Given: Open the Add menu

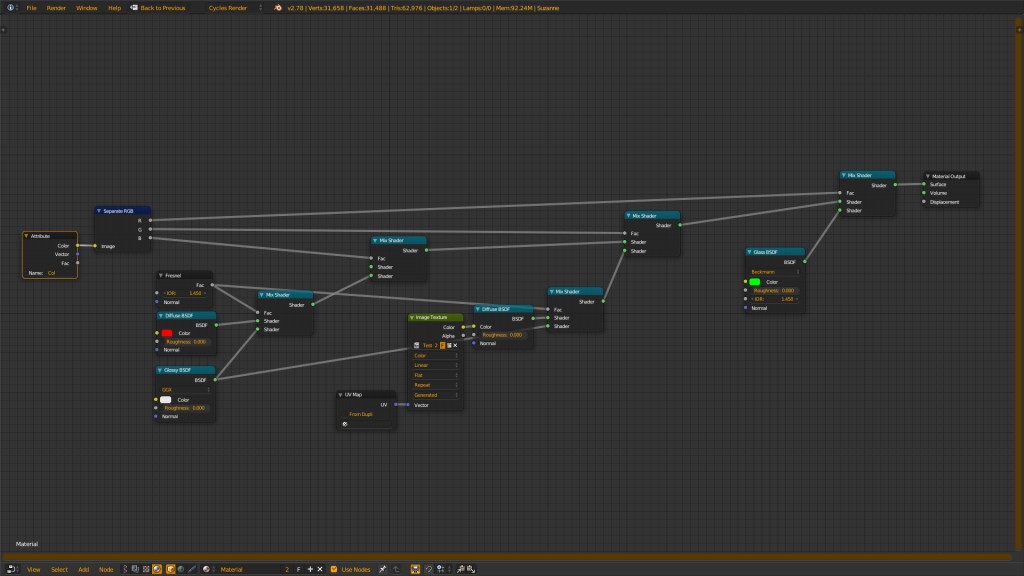Looking at the screenshot, I should (x=84, y=568).
